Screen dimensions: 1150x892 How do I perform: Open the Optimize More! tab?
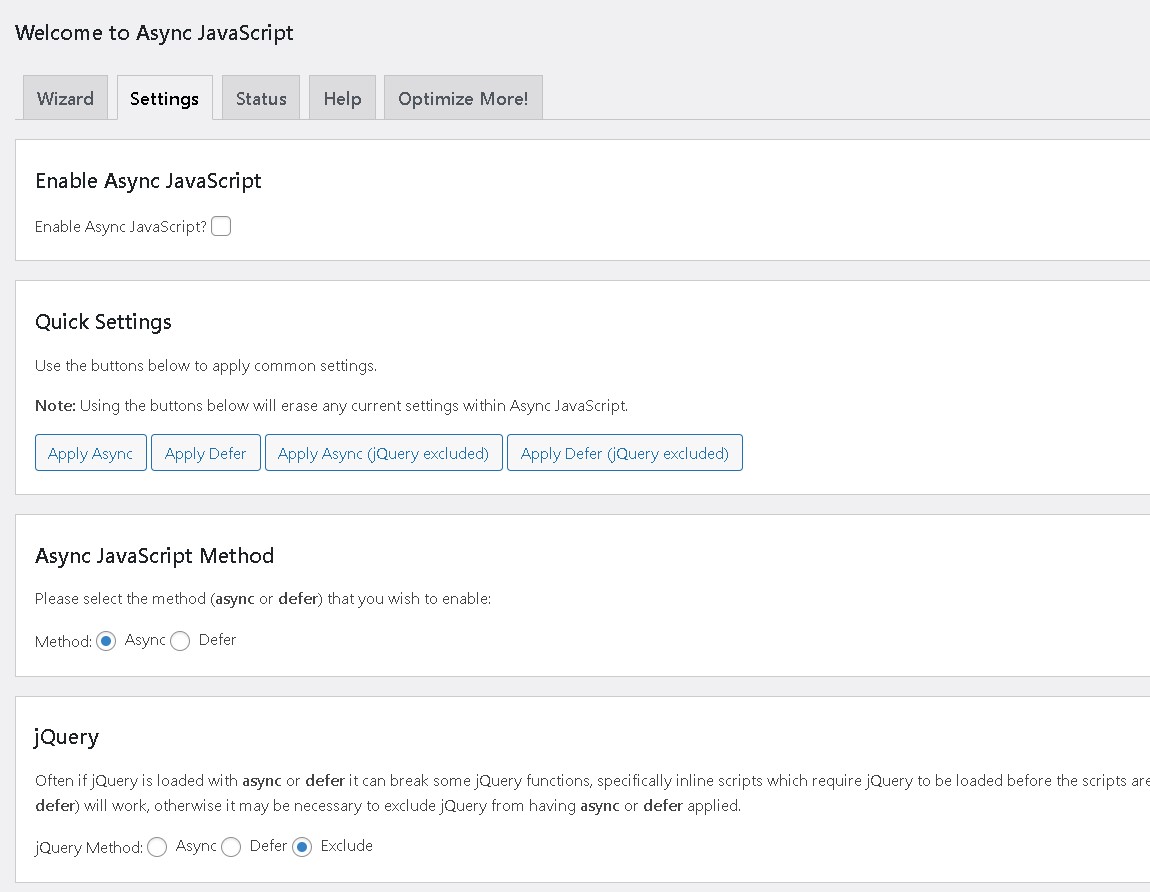(463, 98)
